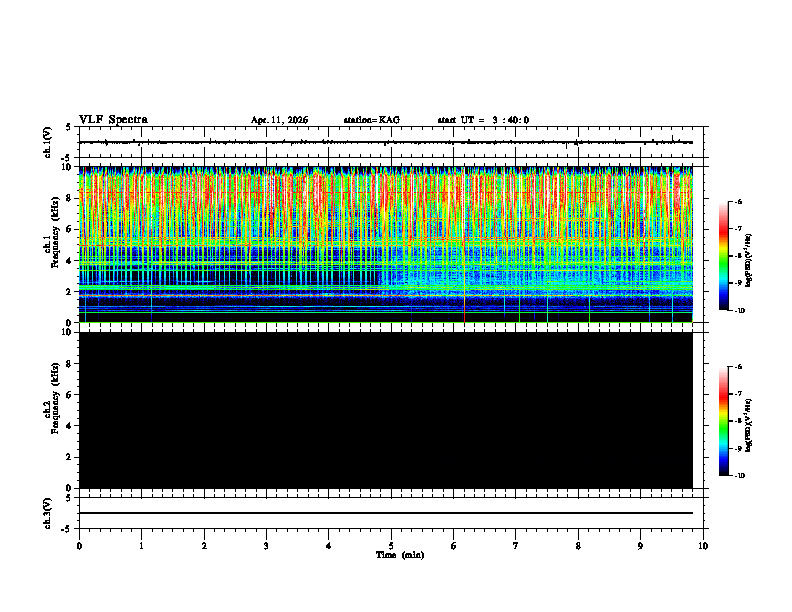This screenshot has width=792, height=612.
Task: Click the ch.1 colorbar "log(PSD)(V²/Hz)" label
Action: pyautogui.click(x=749, y=261)
